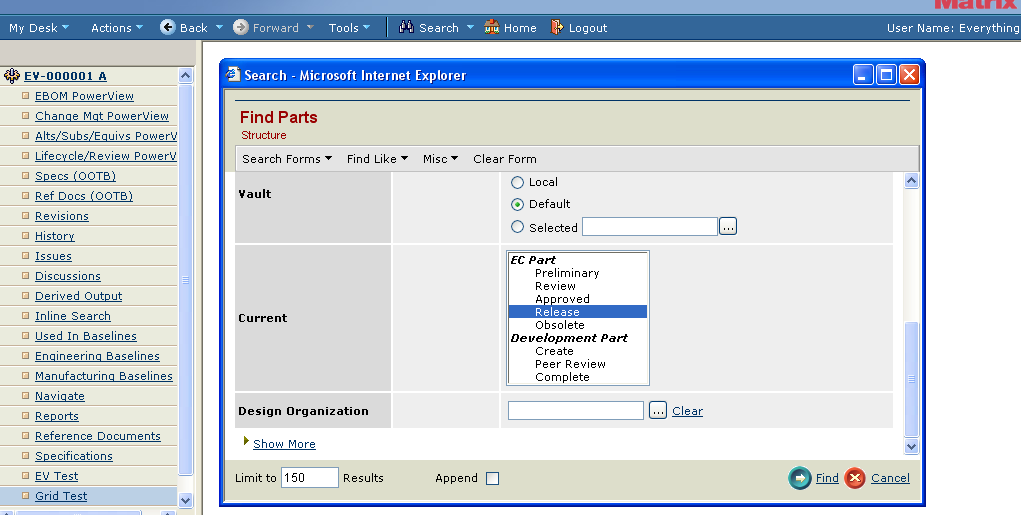Click the green Find arrow icon
Image resolution: width=1021 pixels, height=515 pixels.
point(800,478)
